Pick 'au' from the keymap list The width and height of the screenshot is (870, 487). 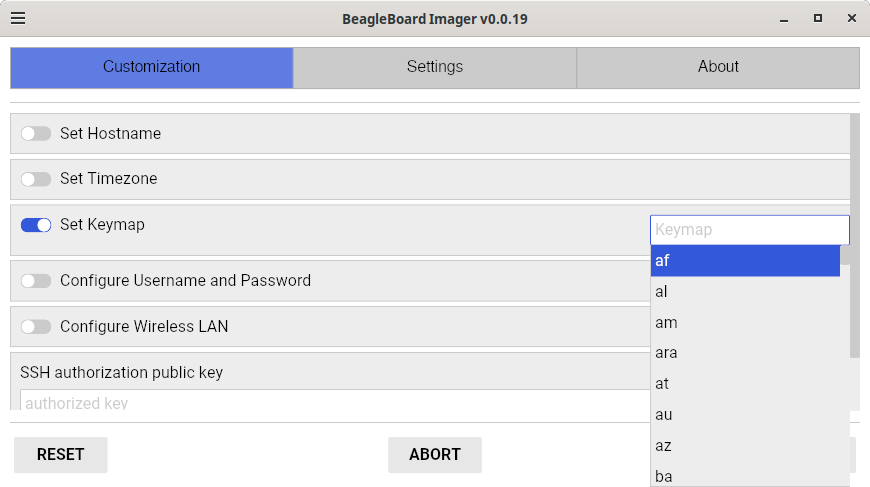745,414
